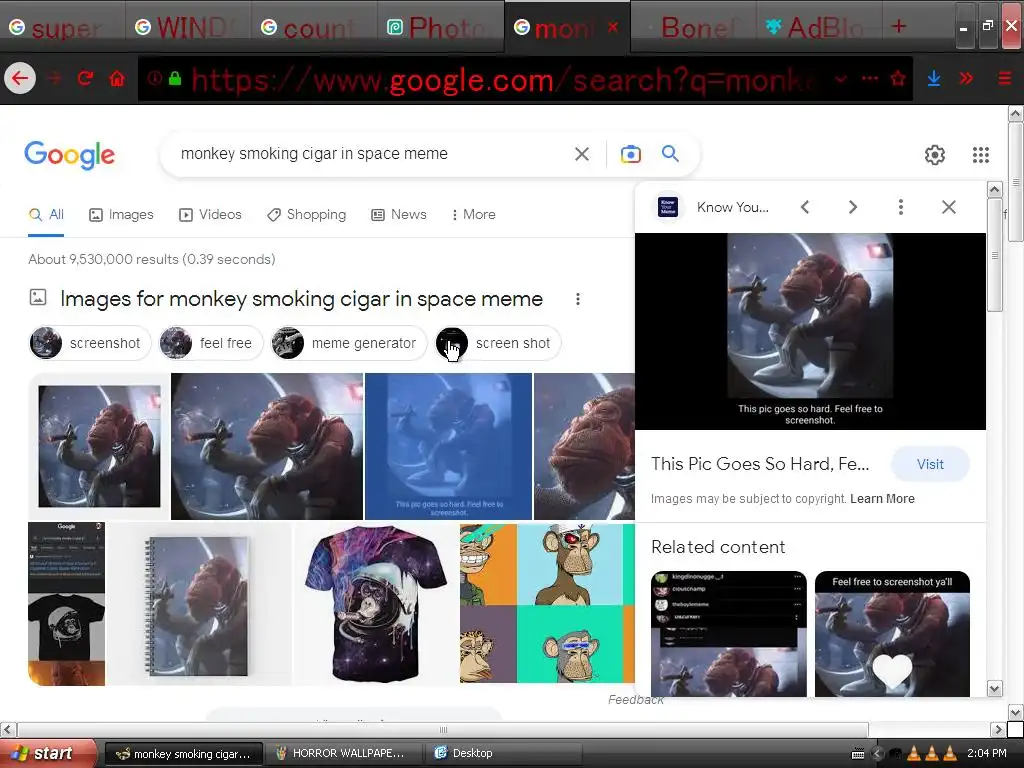The width and height of the screenshot is (1024, 768).
Task: Close the image preview panel
Action: 949,207
